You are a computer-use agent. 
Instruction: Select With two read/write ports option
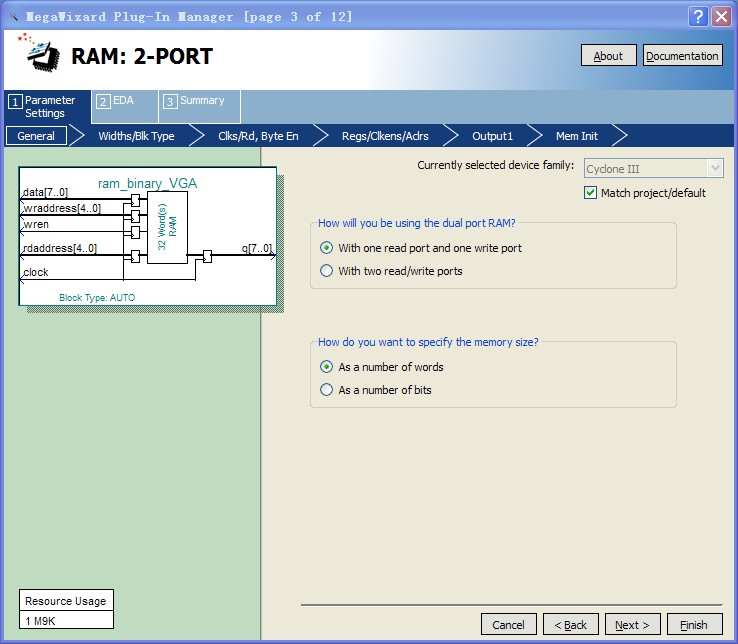pos(326,271)
